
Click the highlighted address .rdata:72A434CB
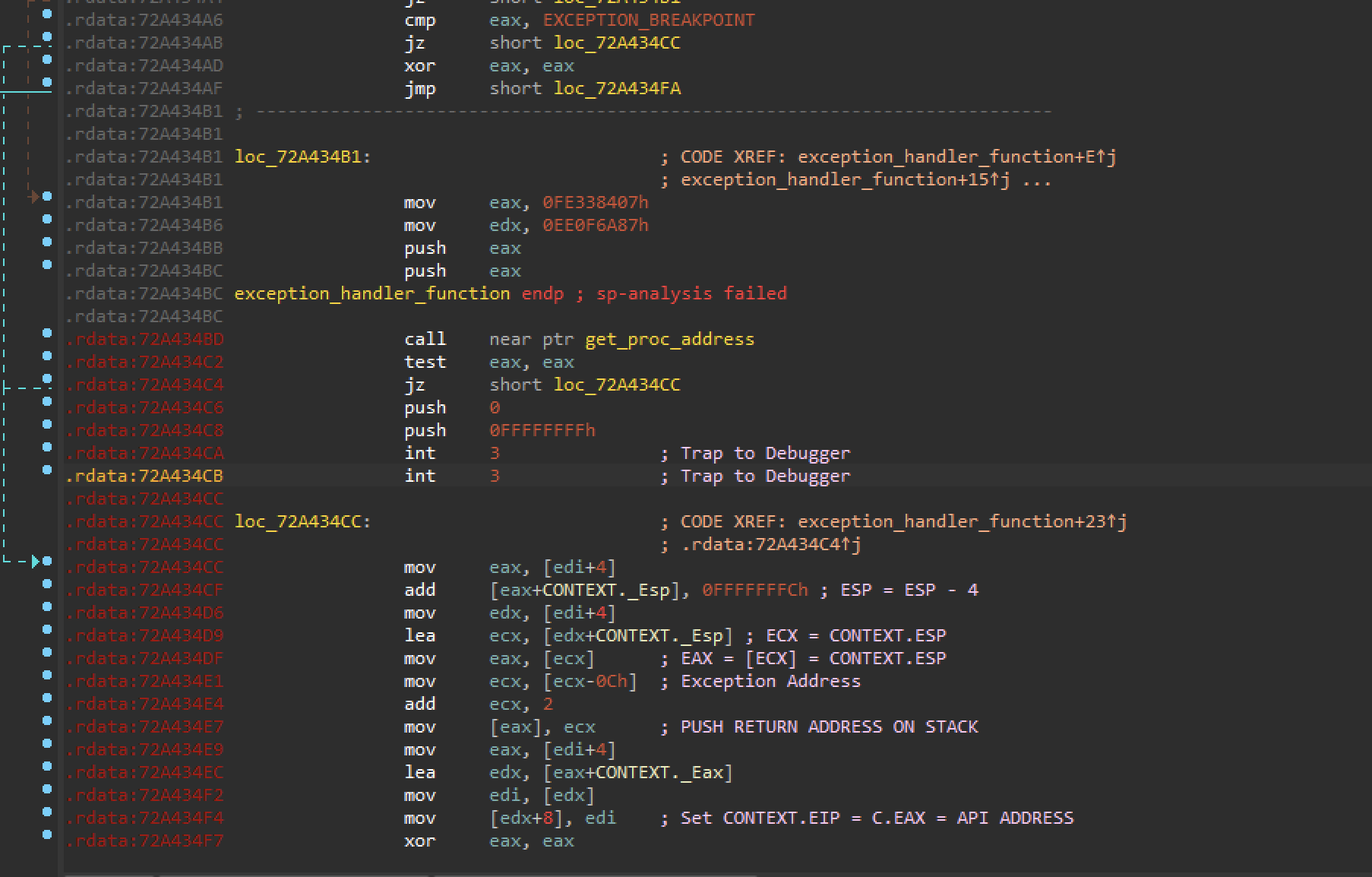[144, 476]
